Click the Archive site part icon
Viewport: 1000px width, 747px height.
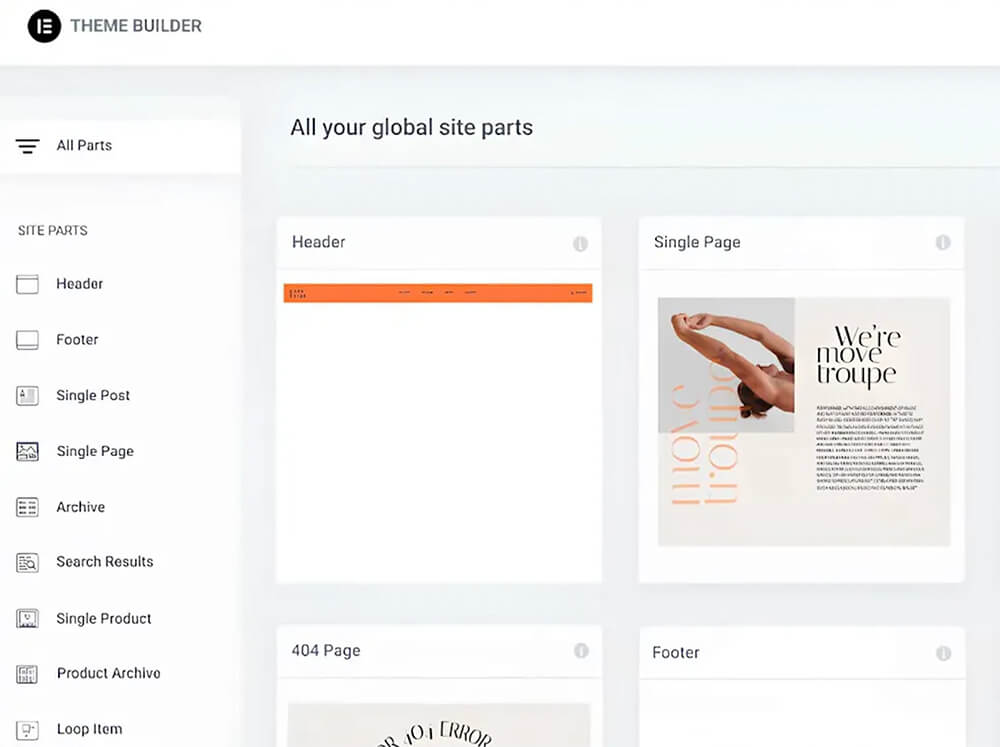point(27,507)
